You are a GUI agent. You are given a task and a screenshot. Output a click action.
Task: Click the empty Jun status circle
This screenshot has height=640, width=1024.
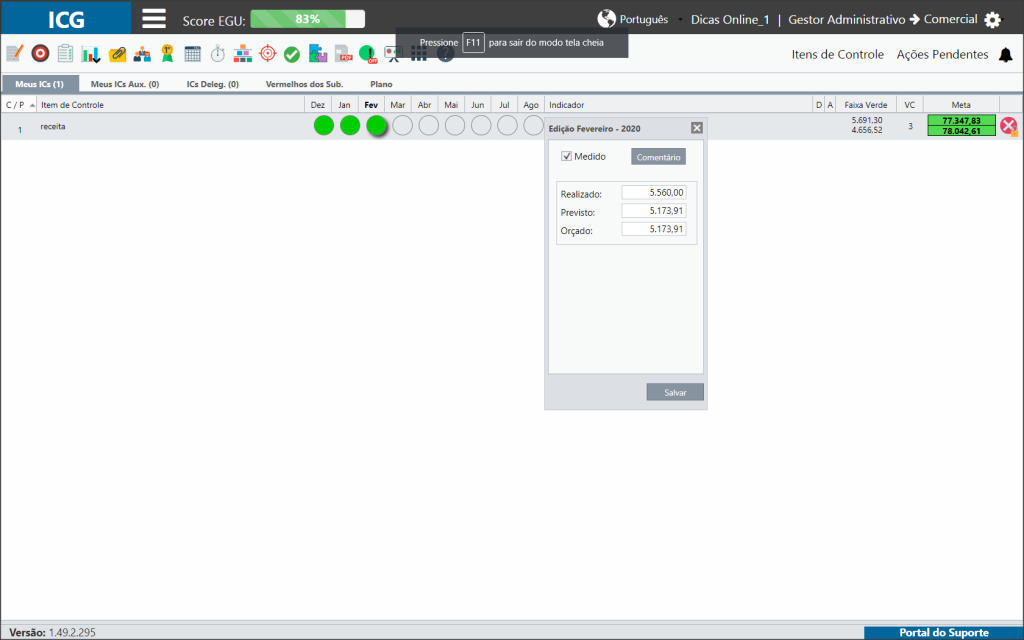(481, 125)
